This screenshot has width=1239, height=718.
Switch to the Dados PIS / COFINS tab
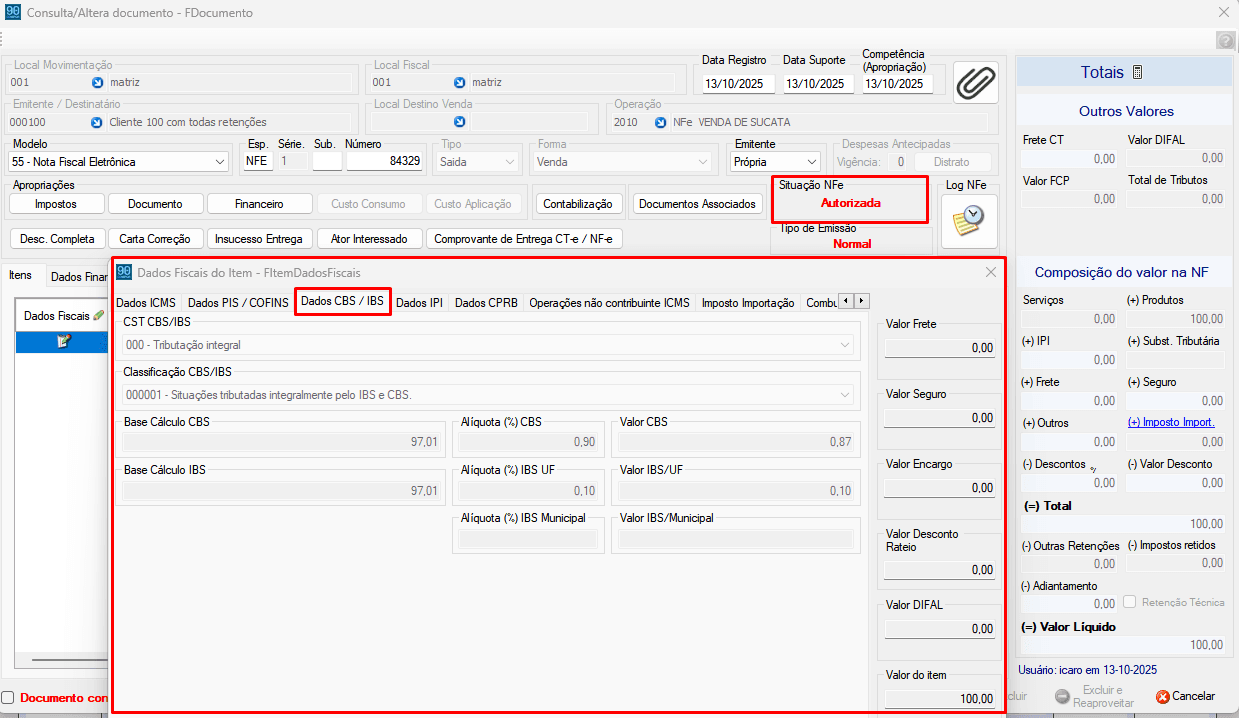(237, 302)
